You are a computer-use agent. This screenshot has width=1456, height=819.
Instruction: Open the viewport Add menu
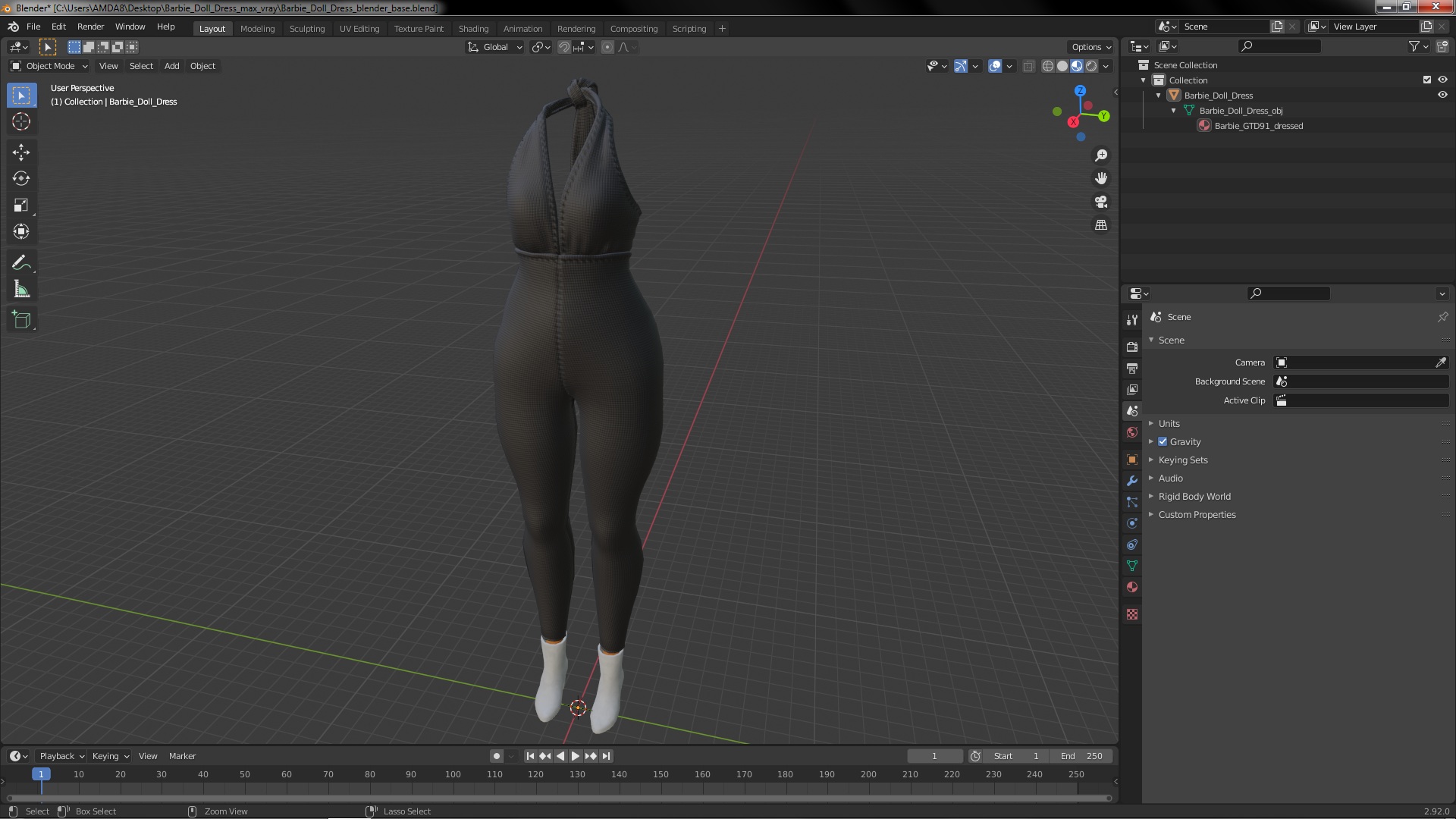171,66
